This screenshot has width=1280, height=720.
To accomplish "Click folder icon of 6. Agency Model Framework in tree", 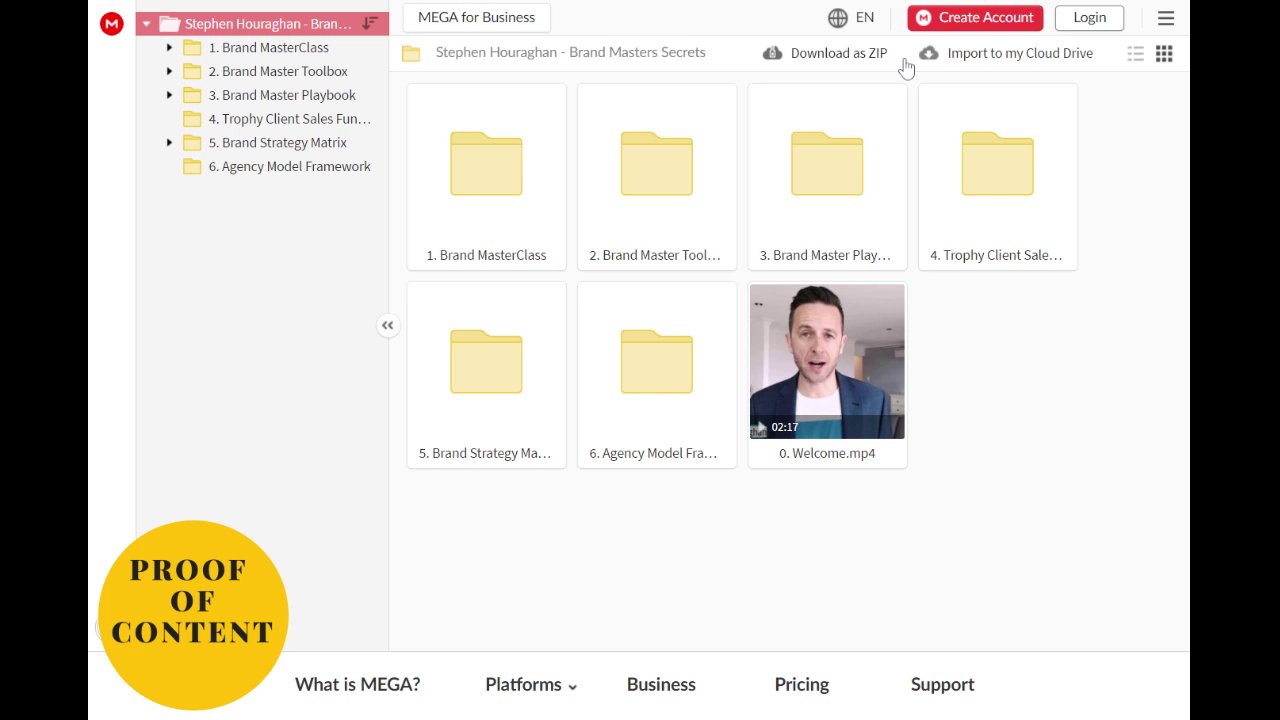I will [193, 167].
